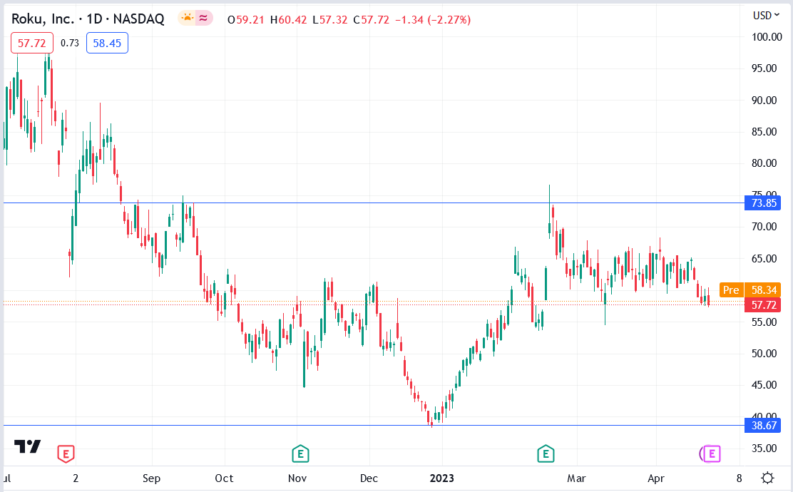793x492 pixels.
Task: Click the high value H60.42
Action: pyautogui.click(x=288, y=20)
